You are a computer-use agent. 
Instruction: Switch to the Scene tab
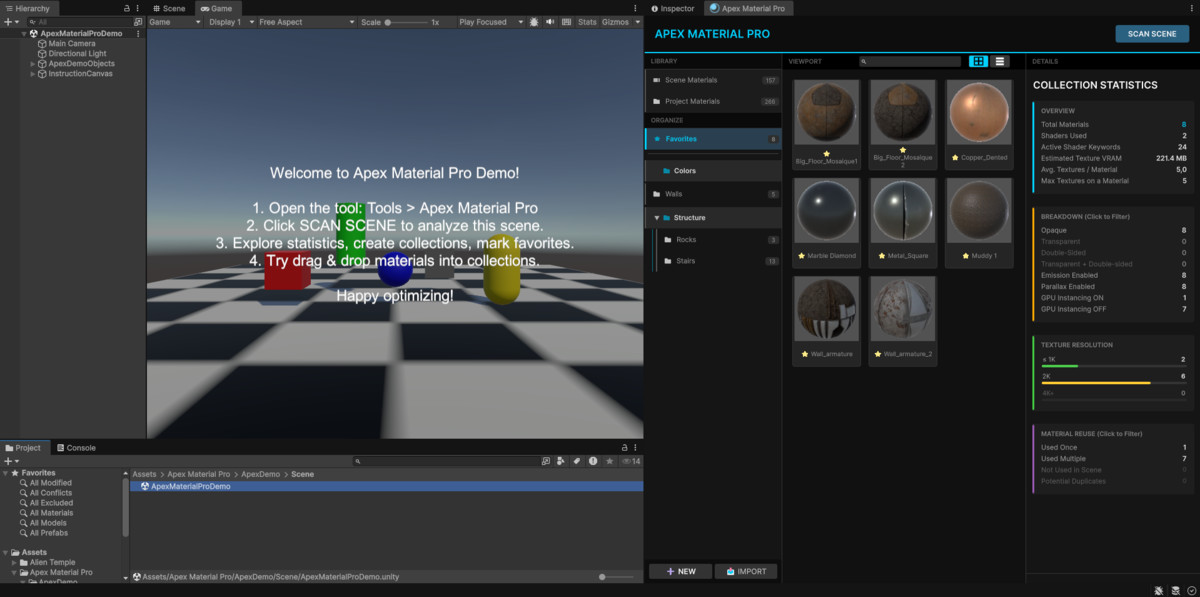pyautogui.click(x=169, y=8)
